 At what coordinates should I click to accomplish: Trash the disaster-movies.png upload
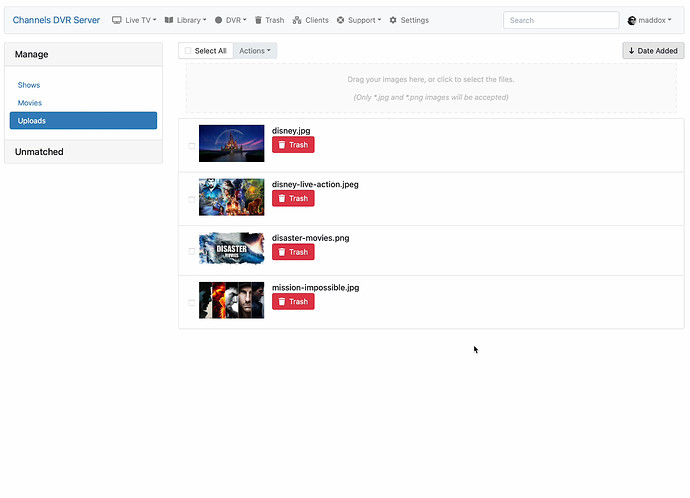click(x=293, y=252)
